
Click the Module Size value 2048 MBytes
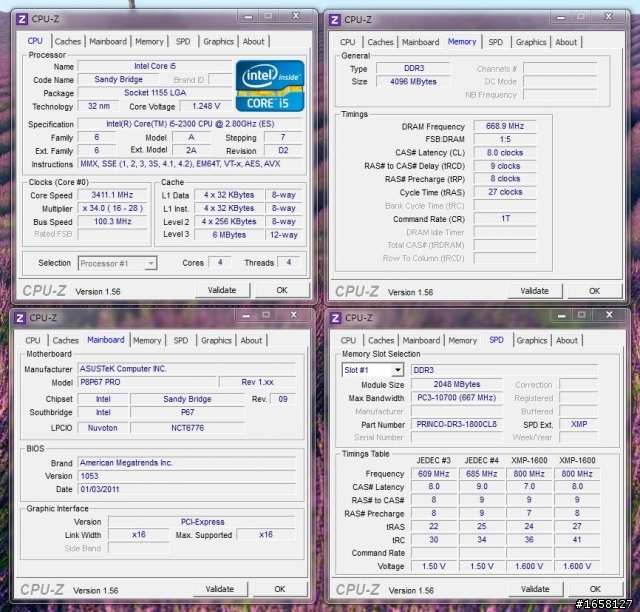pos(456,384)
